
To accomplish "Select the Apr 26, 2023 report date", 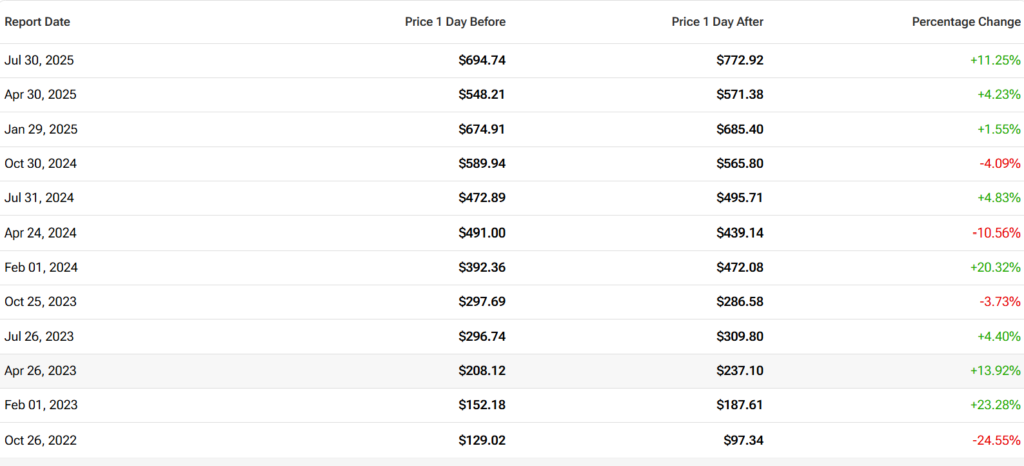I will coord(40,371).
